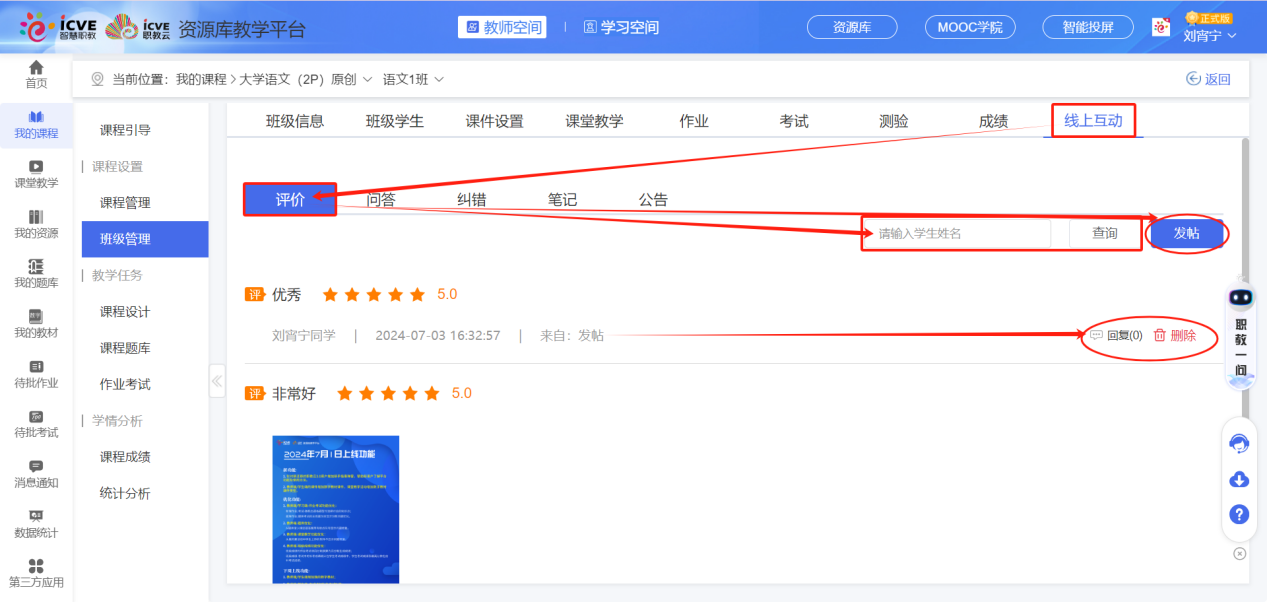
Task: Click the floating question mark help icon
Action: tap(1238, 514)
